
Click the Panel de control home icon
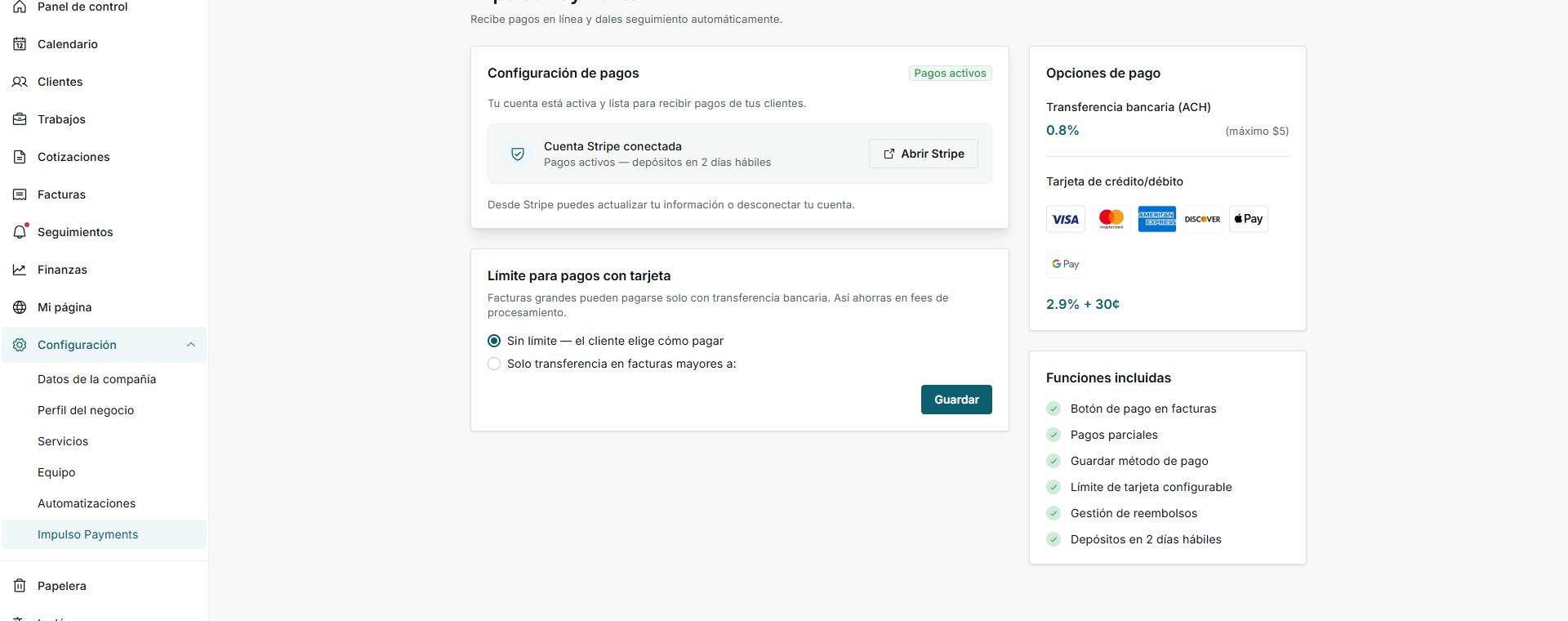click(20, 7)
